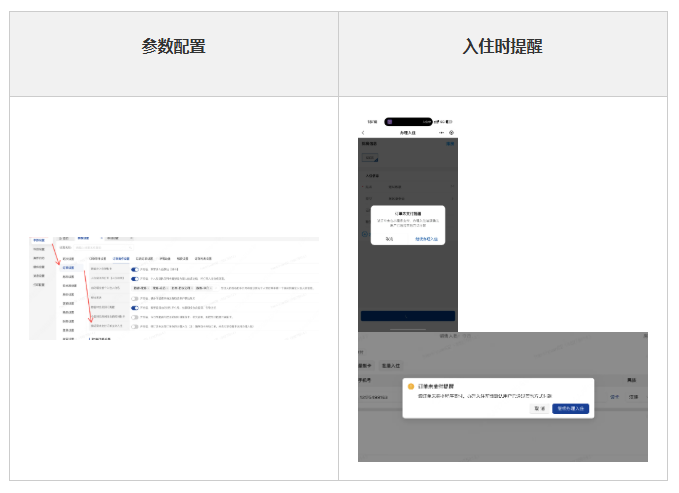Screen dimensions: 679x493
Task: Click the blue link in web table row
Action: (614, 397)
